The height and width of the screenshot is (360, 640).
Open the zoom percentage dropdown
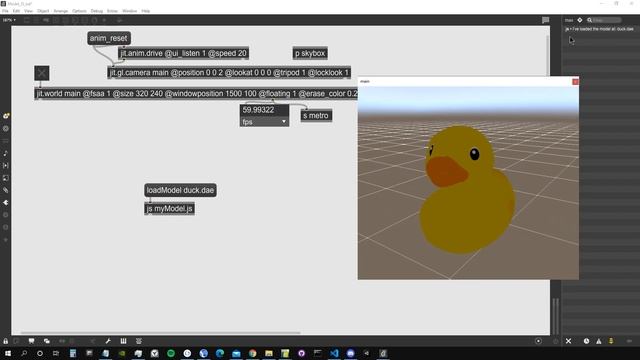pos(9,20)
